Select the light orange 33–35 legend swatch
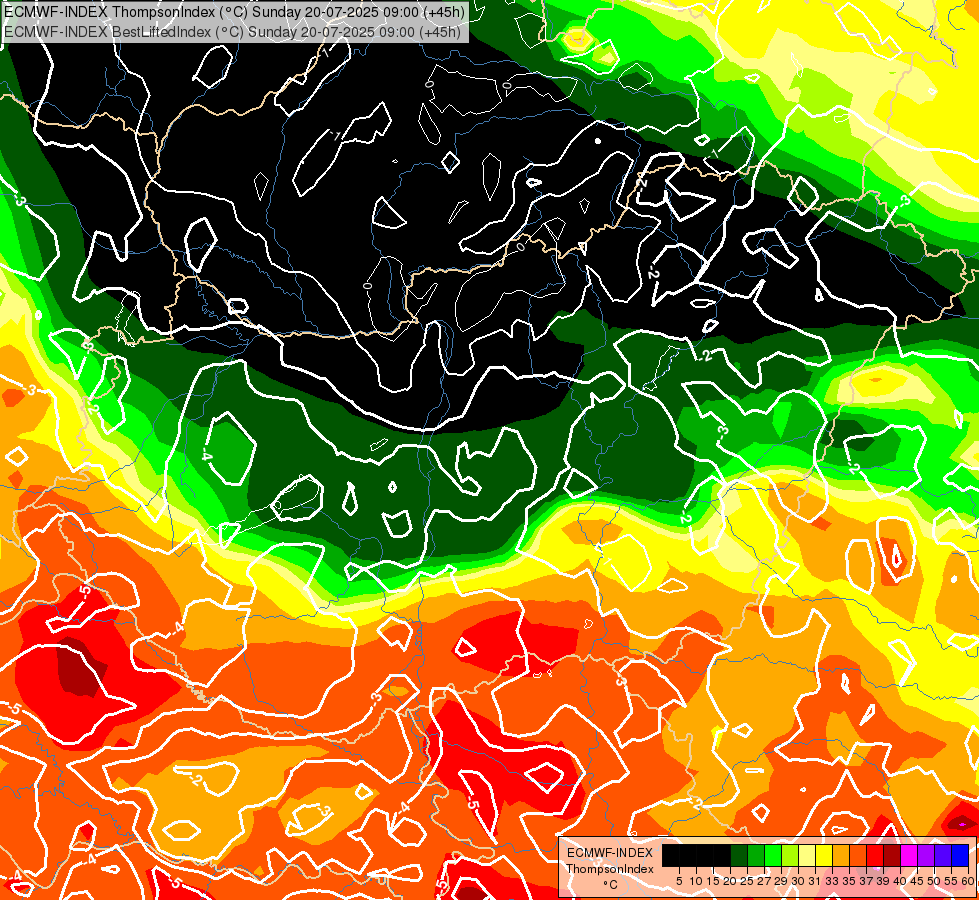The width and height of the screenshot is (979, 900). coord(841,856)
